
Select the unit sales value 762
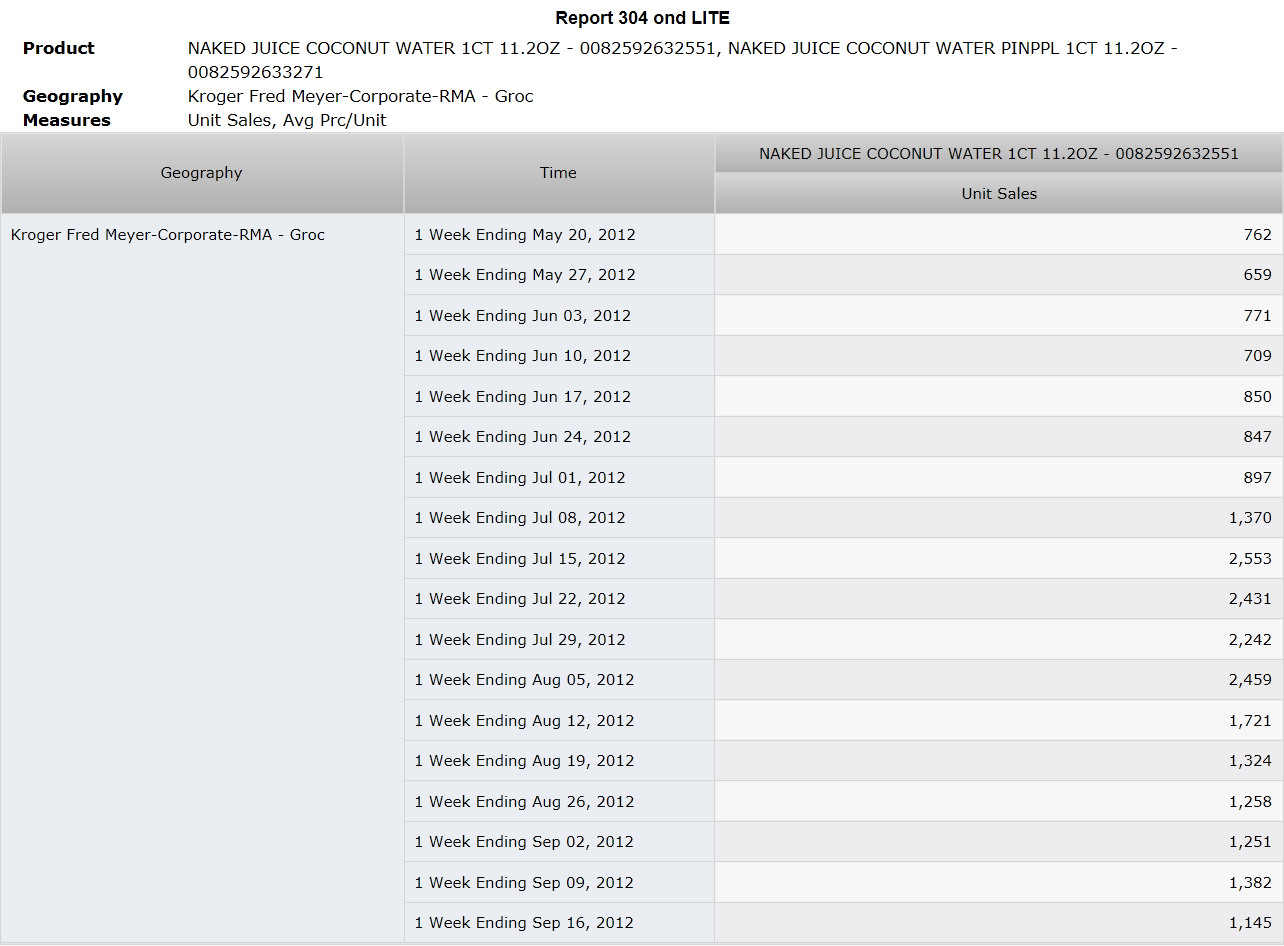tap(999, 234)
